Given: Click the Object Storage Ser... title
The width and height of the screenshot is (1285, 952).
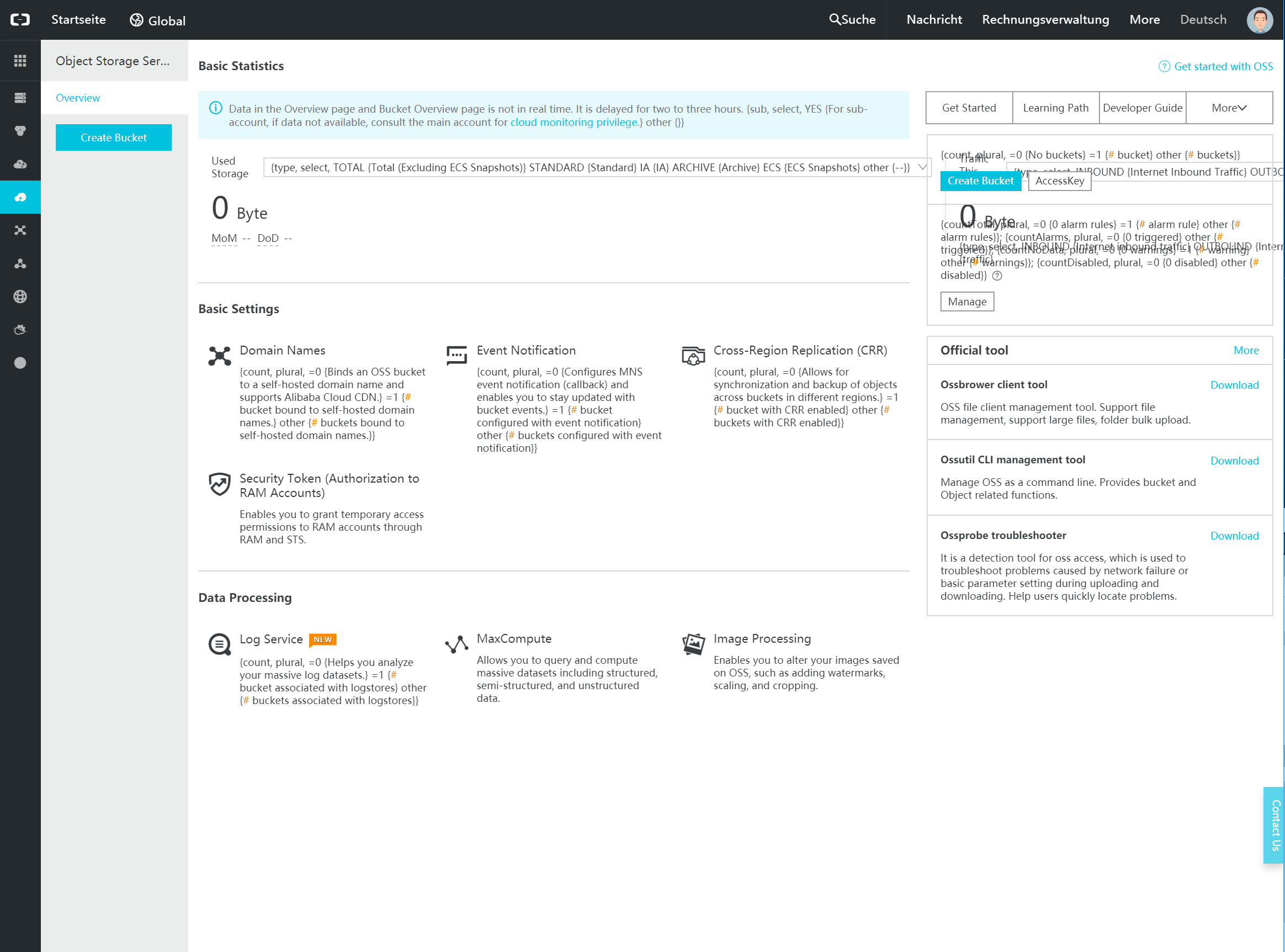Looking at the screenshot, I should (113, 61).
